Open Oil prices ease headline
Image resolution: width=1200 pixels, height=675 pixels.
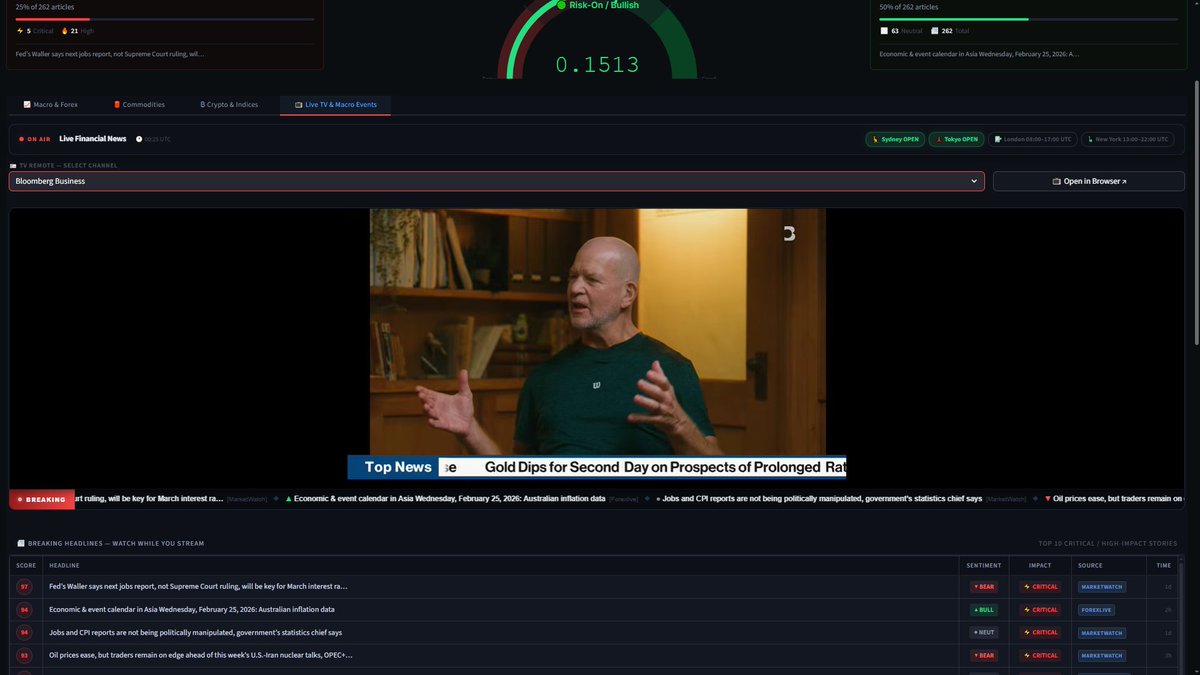[x=200, y=655]
